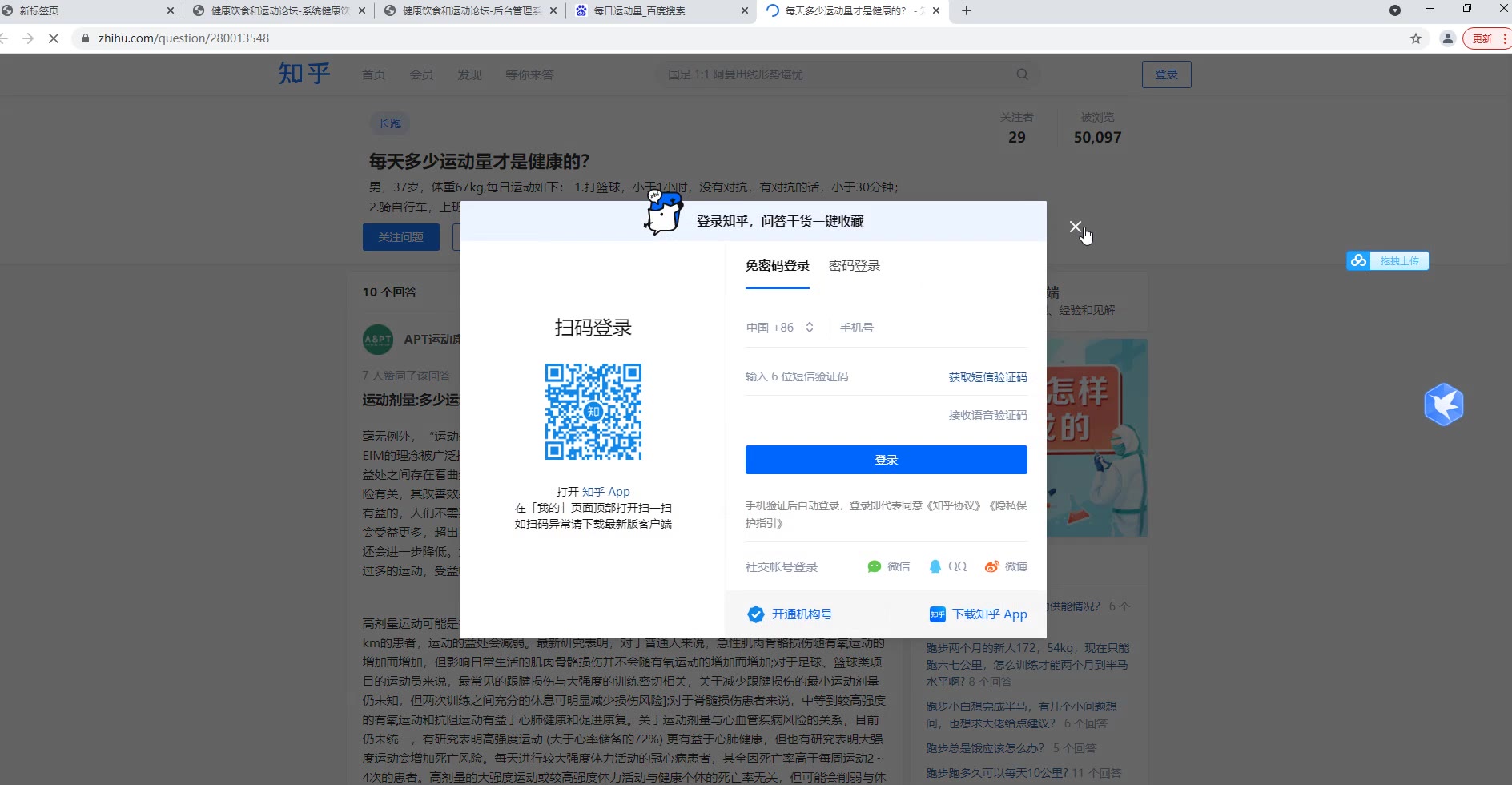
Task: Open the tab search dropdown arrow
Action: coord(1395,10)
